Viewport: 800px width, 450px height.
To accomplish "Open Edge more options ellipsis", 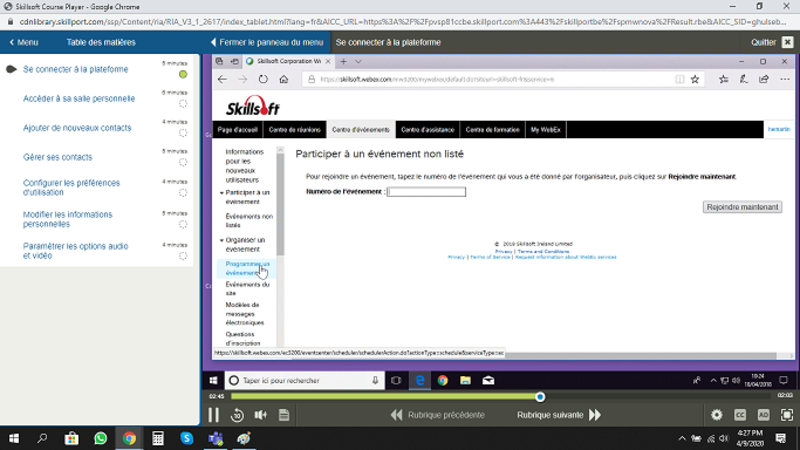I will [x=785, y=80].
